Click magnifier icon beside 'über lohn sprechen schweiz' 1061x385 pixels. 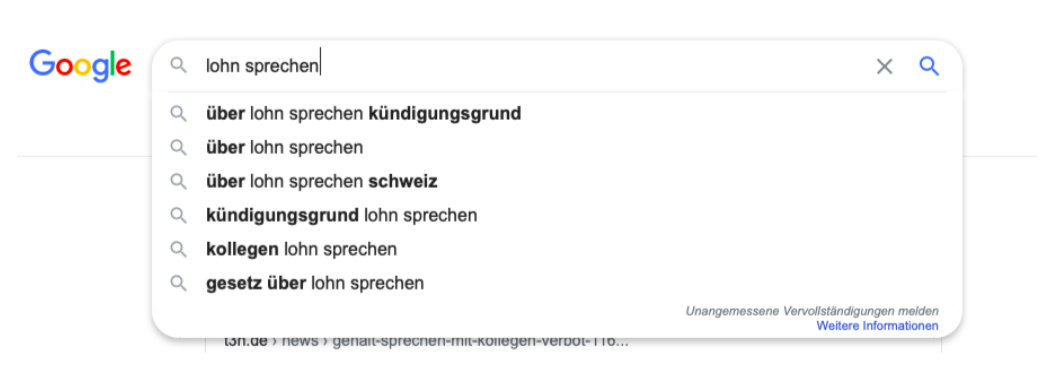coord(178,181)
